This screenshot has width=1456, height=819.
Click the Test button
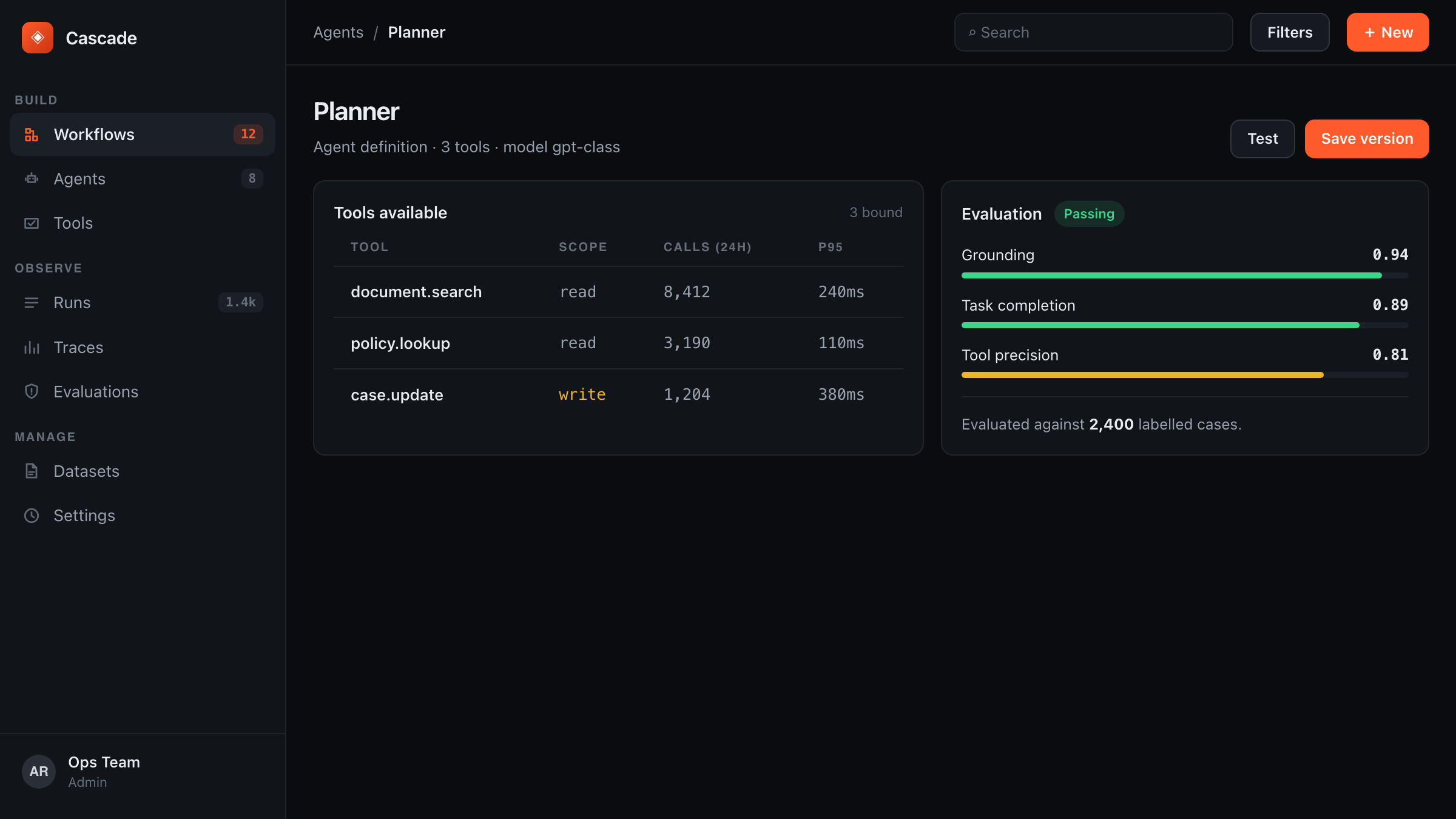[x=1262, y=139]
